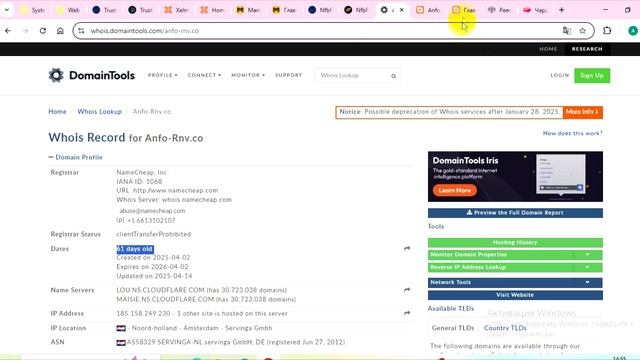Click Learn More on the Iris ad

point(454,190)
